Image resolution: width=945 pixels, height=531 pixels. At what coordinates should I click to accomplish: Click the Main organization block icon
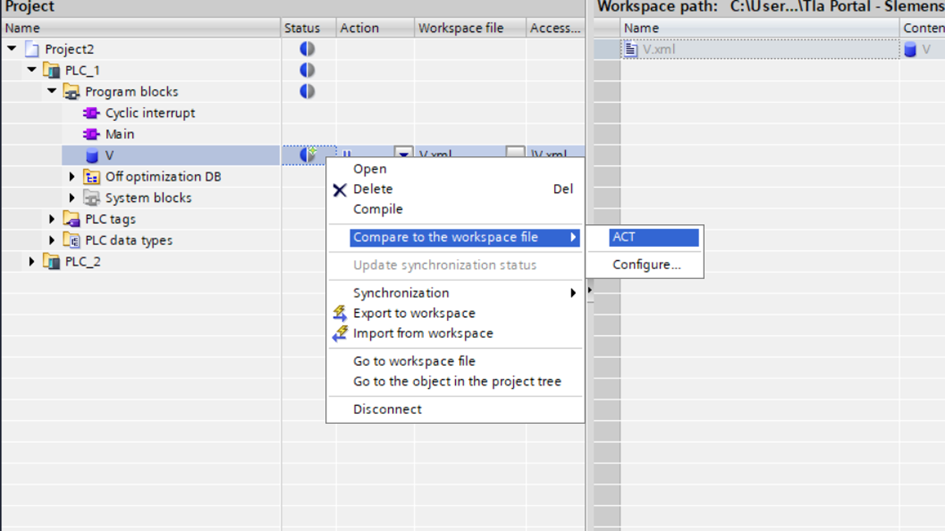tap(92, 134)
